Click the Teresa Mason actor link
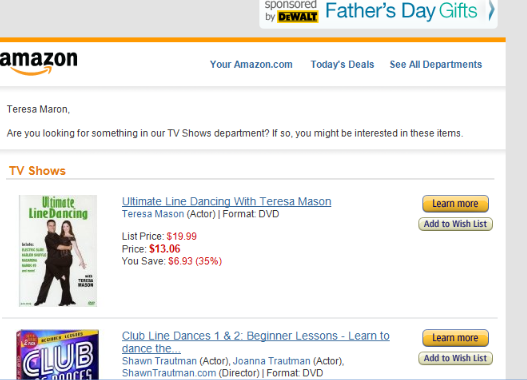Image resolution: width=527 pixels, height=380 pixels. coord(153,214)
